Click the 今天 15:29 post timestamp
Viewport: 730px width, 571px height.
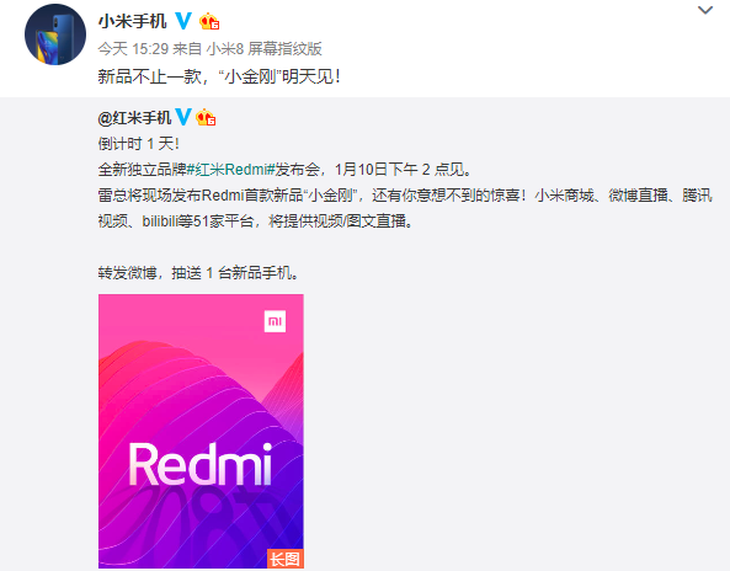(x=133, y=49)
